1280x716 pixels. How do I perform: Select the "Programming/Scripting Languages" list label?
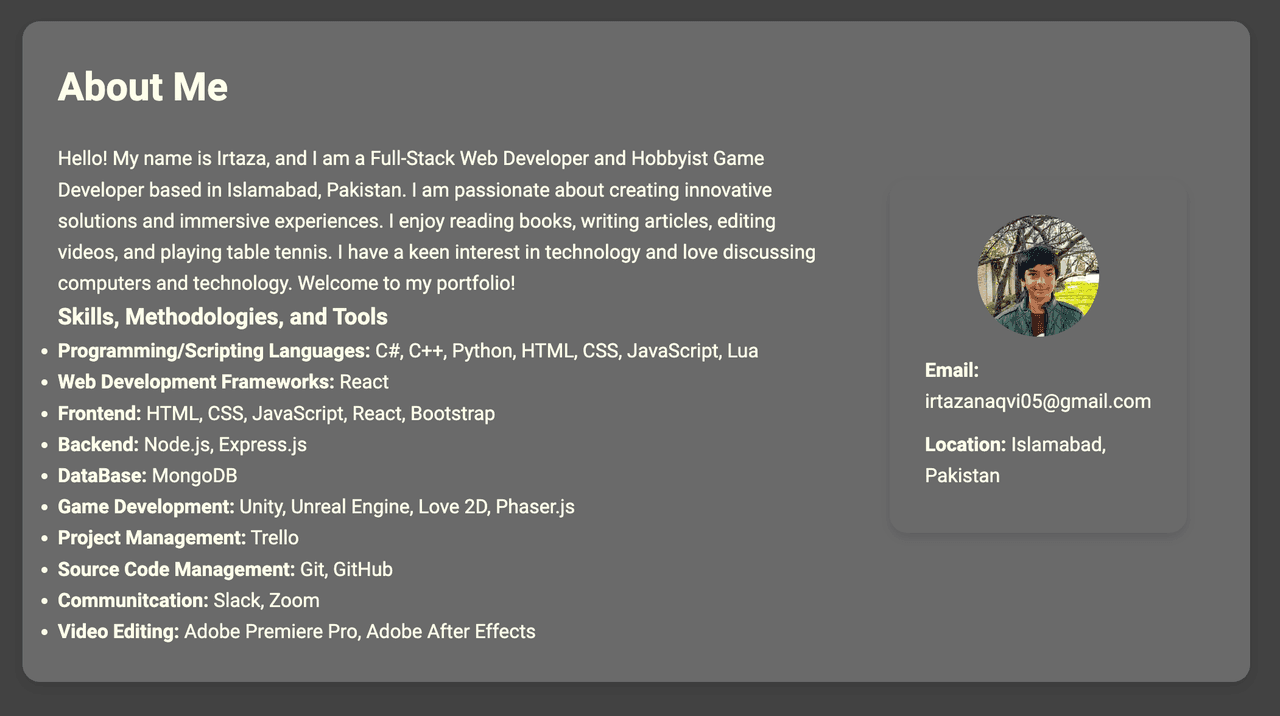coord(214,351)
